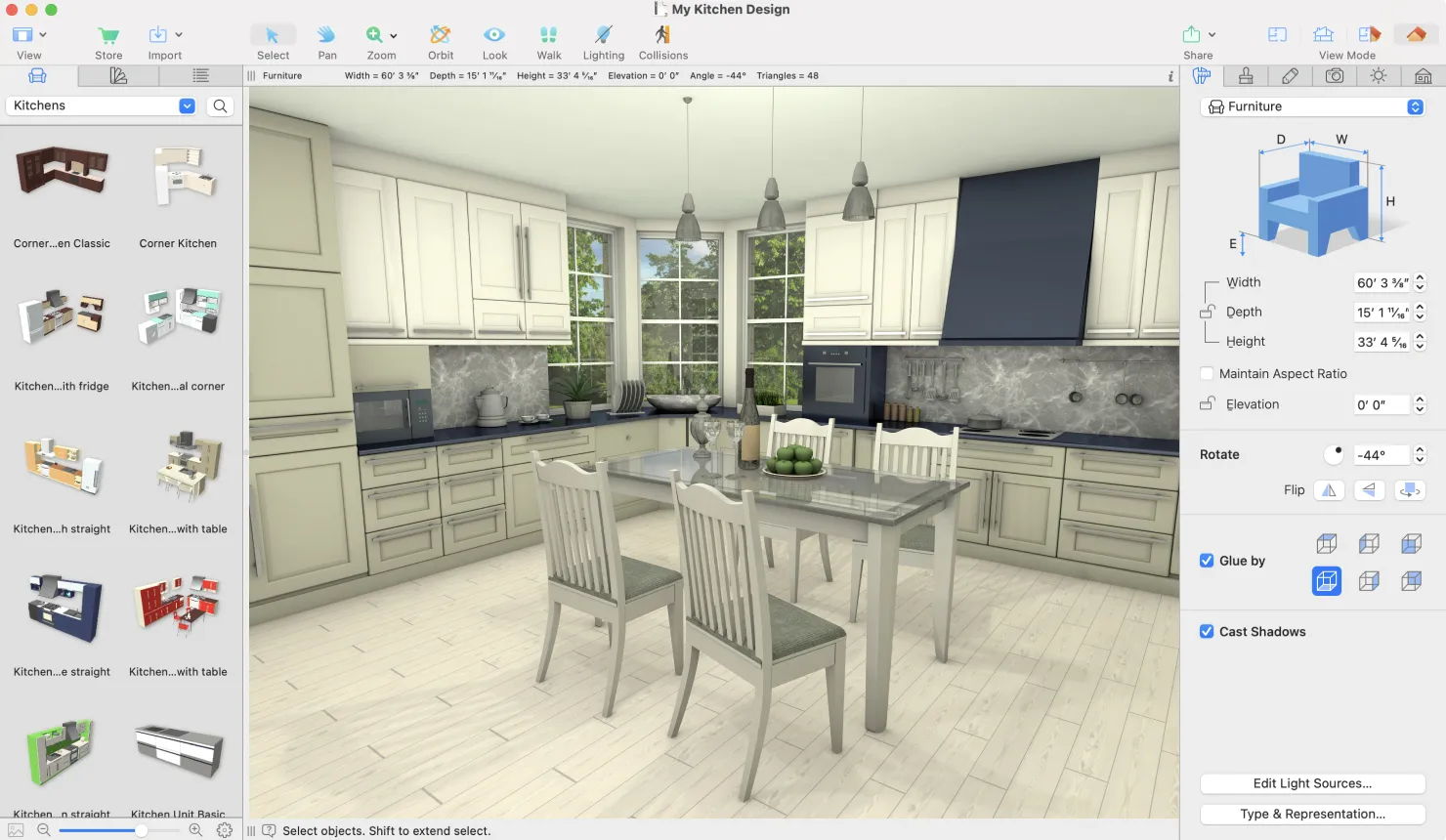The height and width of the screenshot is (840, 1446).
Task: Open the Lighting tool
Action: point(604,35)
